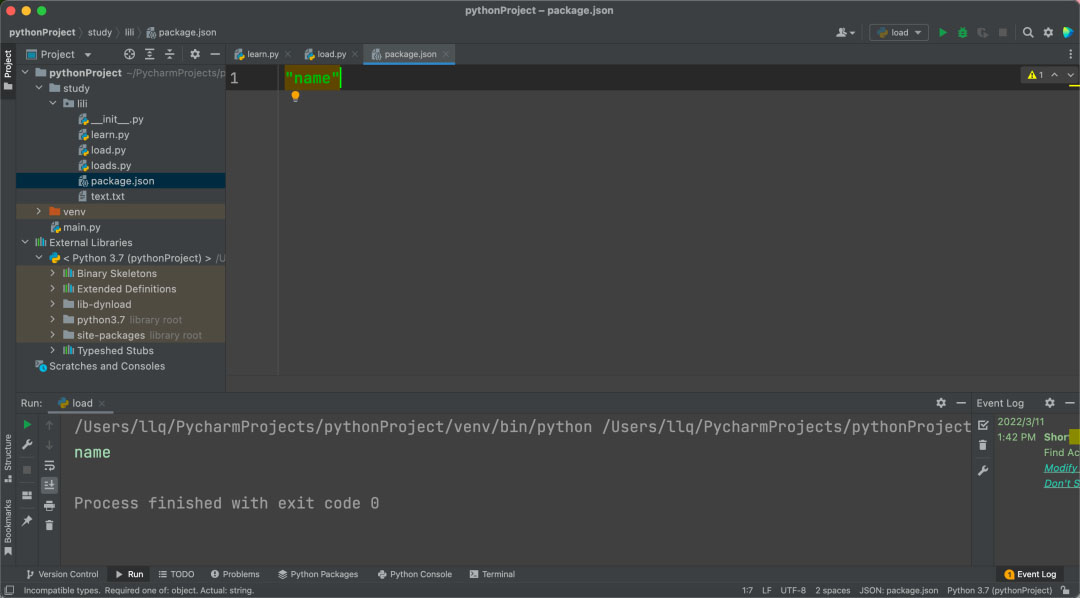This screenshot has height=598, width=1080.
Task: Toggle Bookmarks side tool window
Action: 8,527
